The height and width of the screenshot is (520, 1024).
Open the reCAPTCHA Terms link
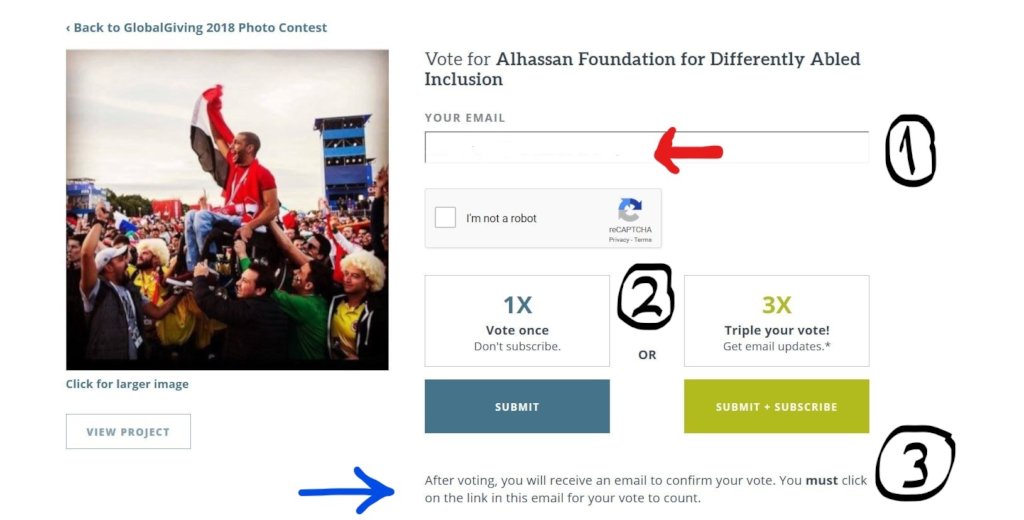pos(643,240)
